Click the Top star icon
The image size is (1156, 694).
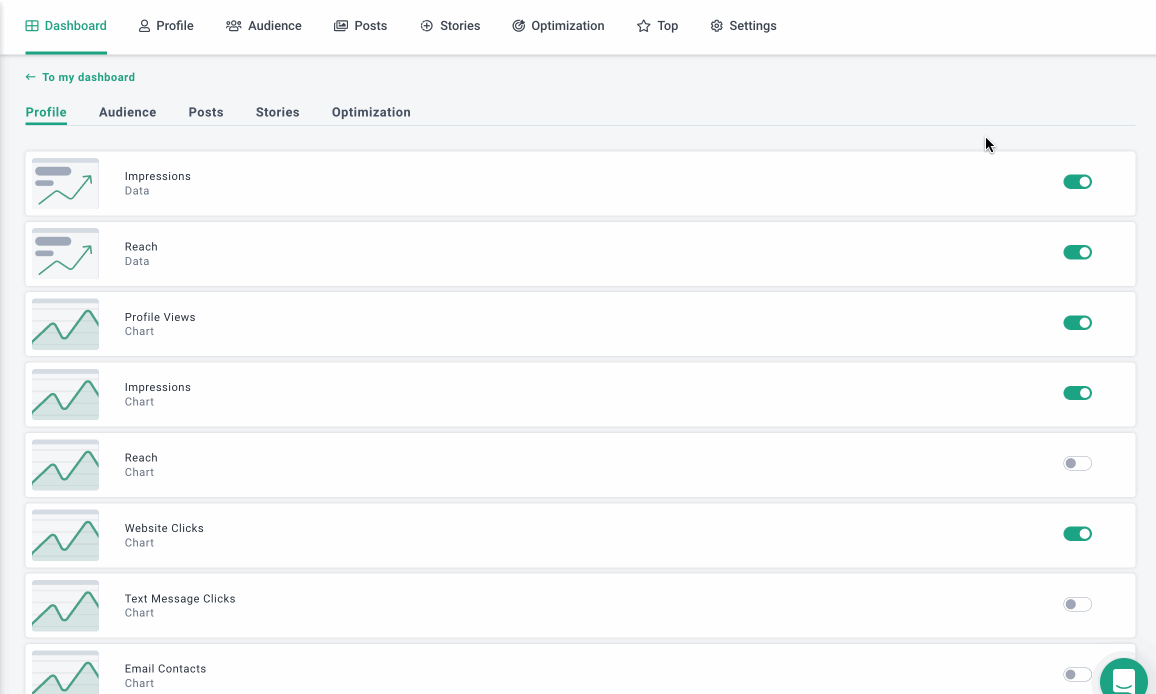(644, 26)
